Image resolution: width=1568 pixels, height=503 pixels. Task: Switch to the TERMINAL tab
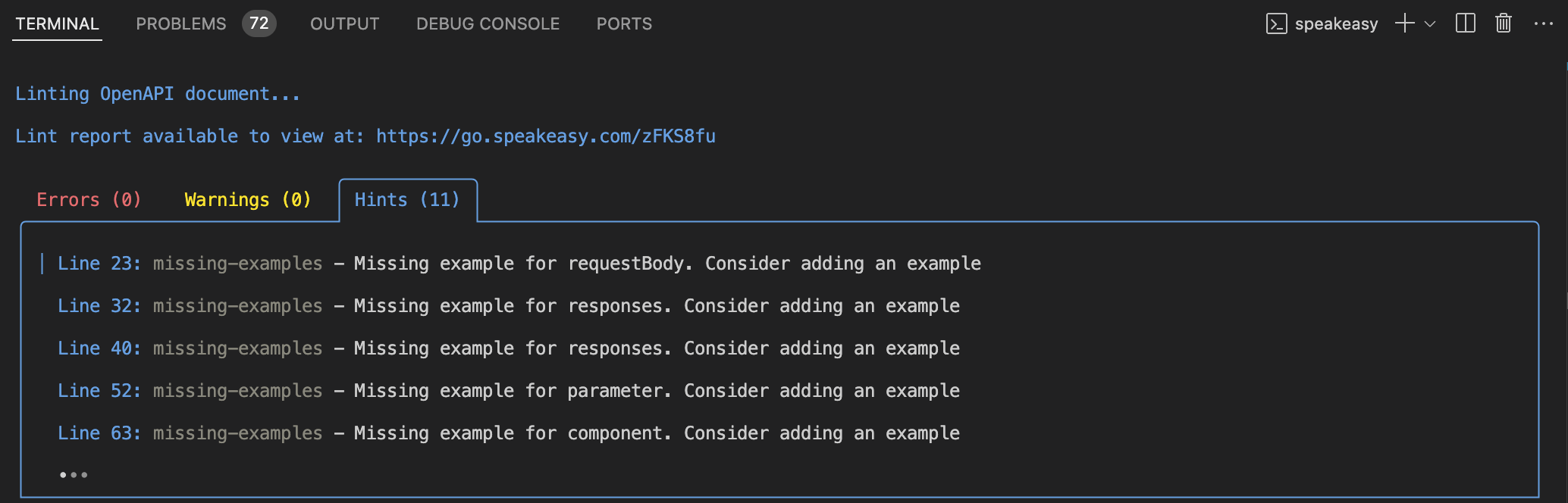point(57,24)
